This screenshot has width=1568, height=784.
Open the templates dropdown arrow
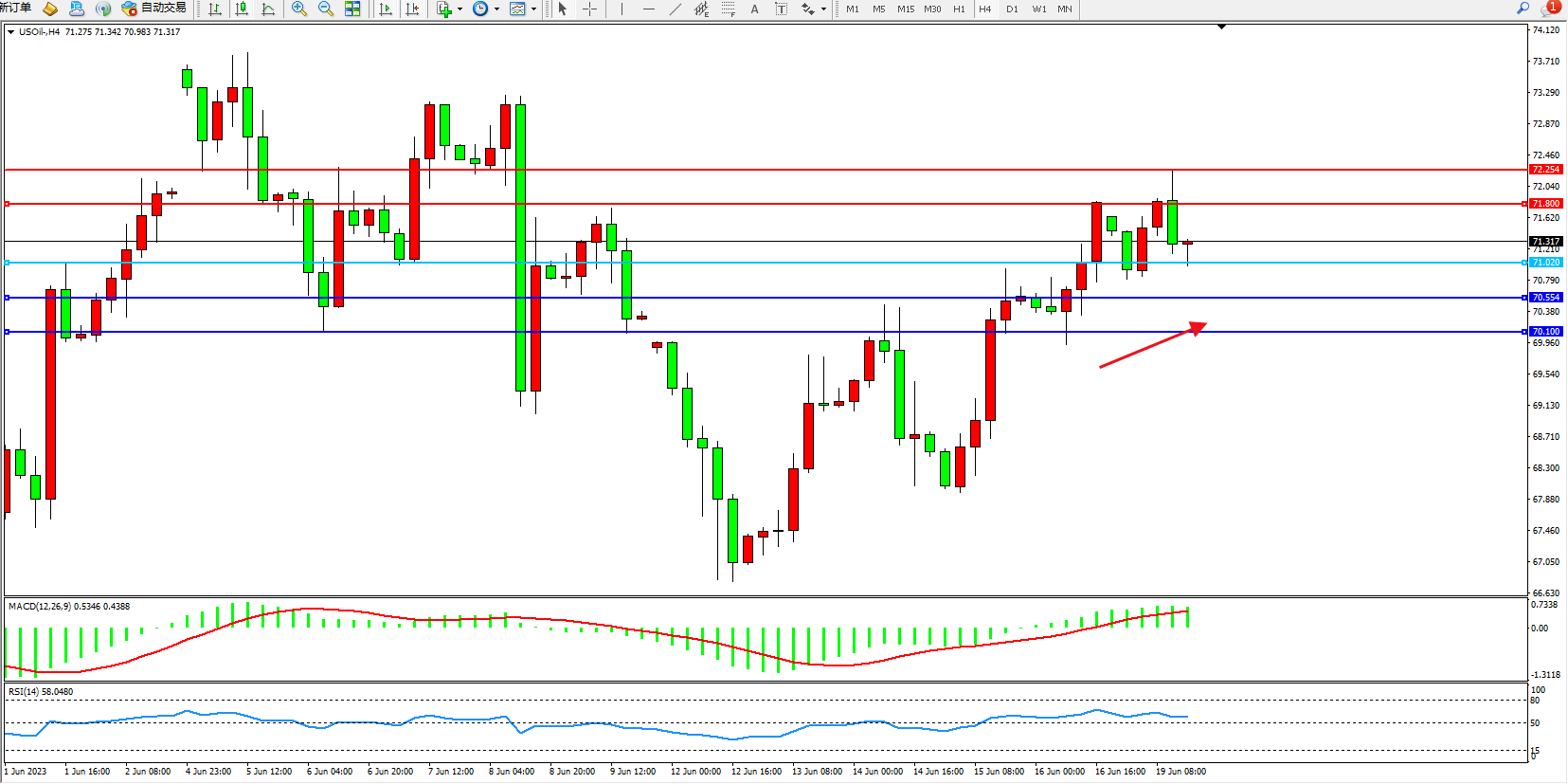click(x=533, y=9)
